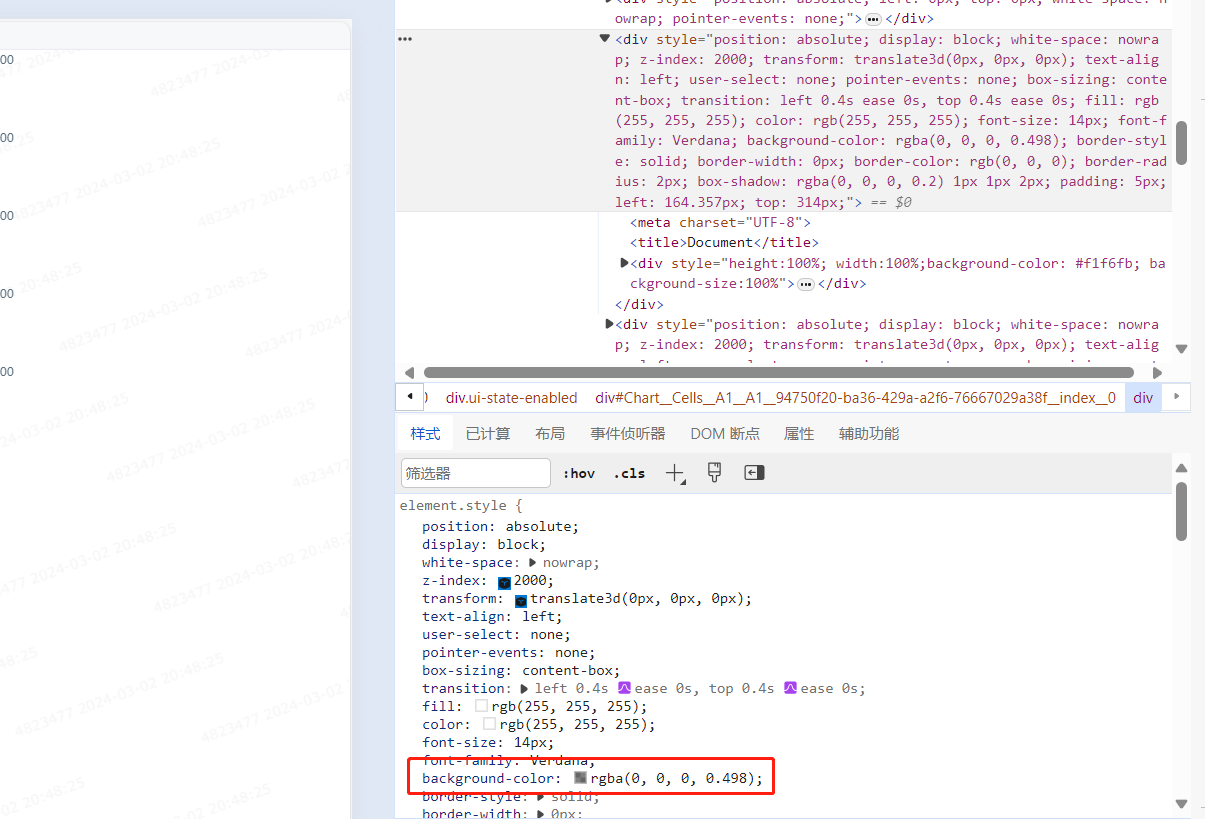Click the new style rule plus icon

pyautogui.click(x=675, y=473)
